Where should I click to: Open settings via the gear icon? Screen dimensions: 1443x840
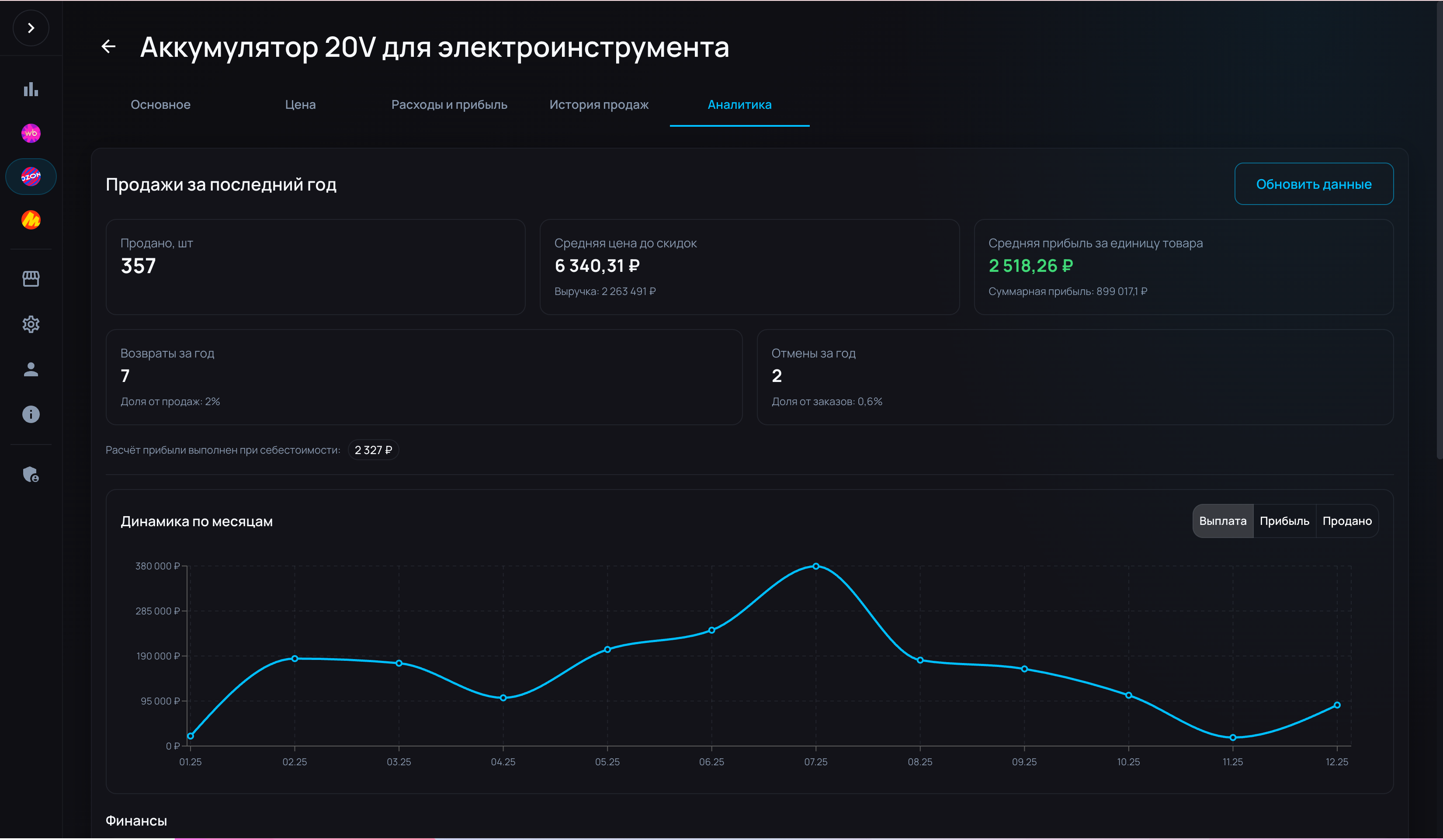pyautogui.click(x=31, y=324)
